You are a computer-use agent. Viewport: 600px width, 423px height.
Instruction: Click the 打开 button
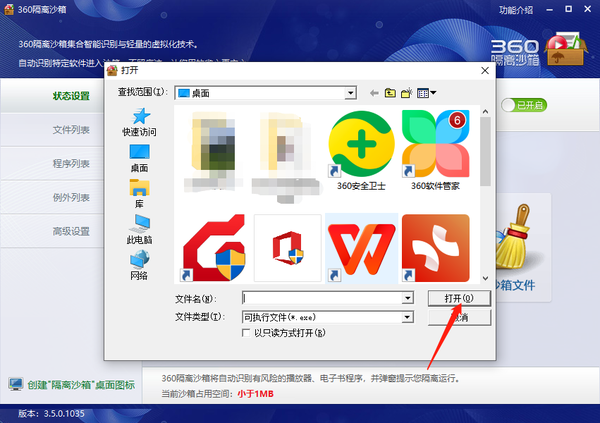[459, 298]
